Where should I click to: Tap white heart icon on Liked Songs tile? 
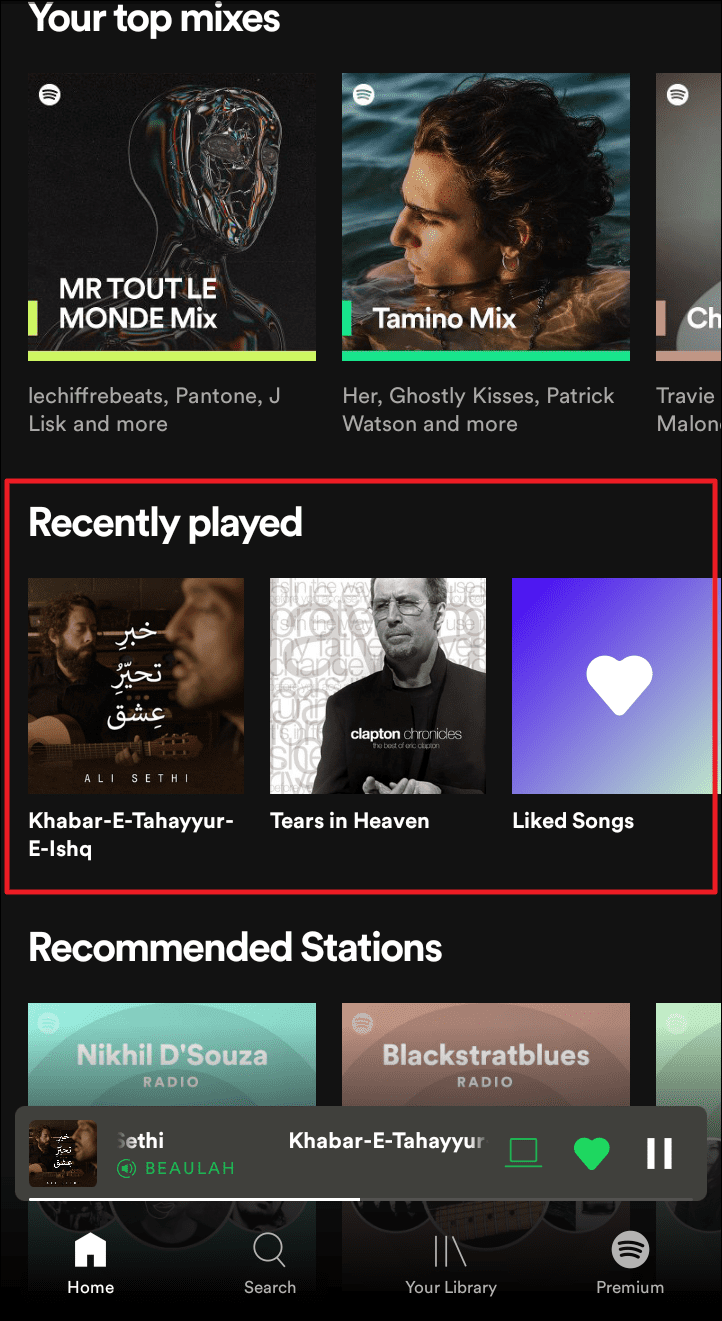click(619, 685)
